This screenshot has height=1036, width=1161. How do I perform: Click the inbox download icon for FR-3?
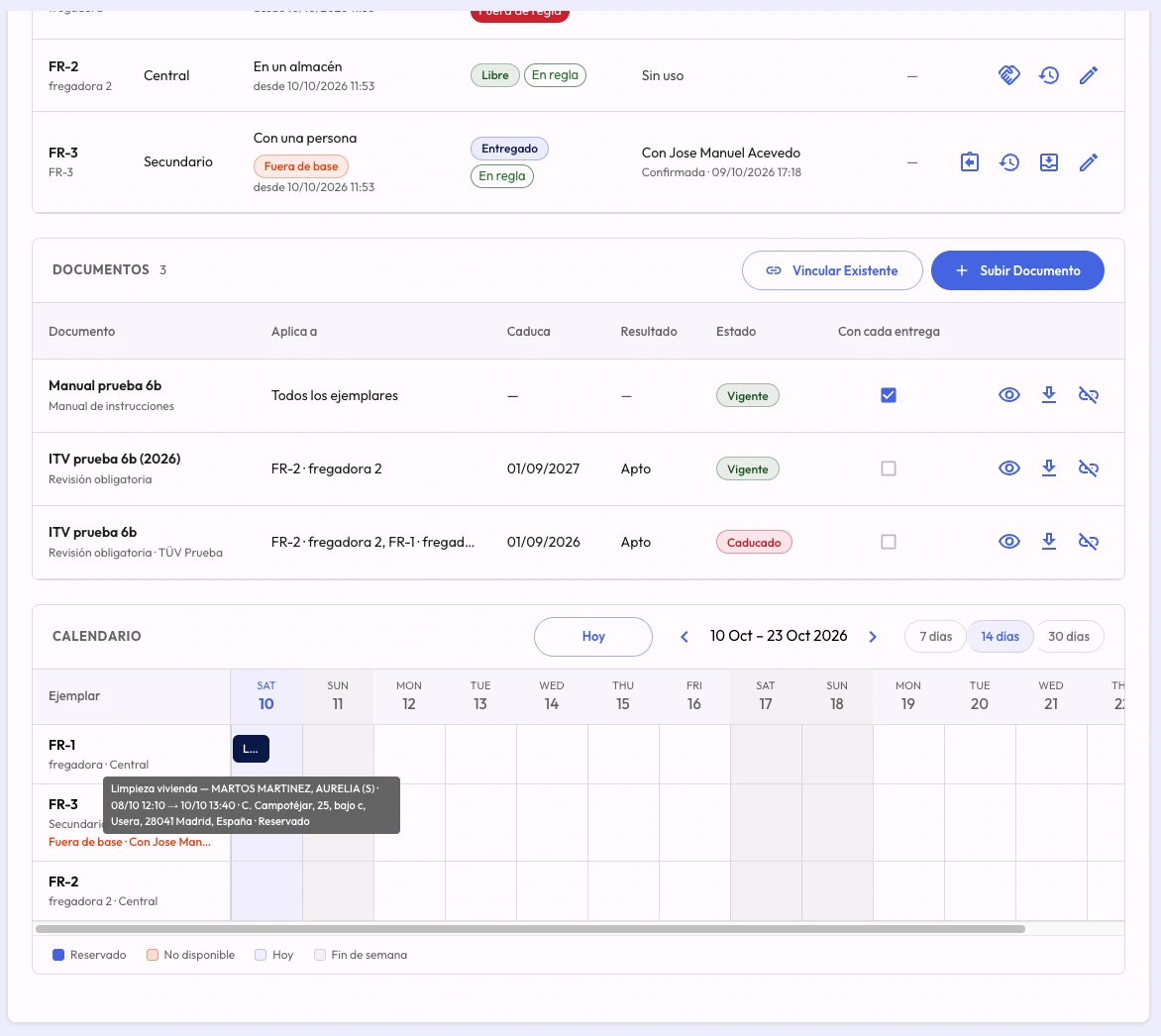[1048, 162]
